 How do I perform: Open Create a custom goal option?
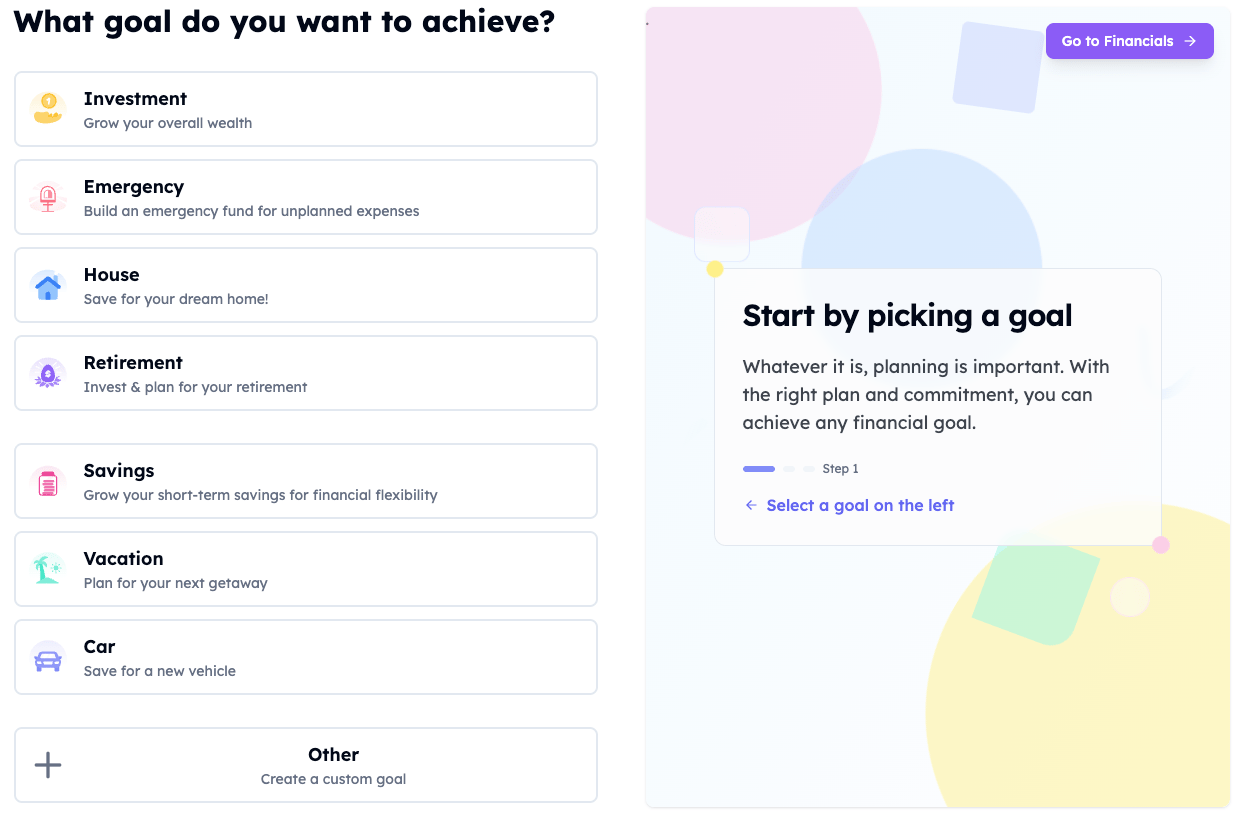(x=333, y=779)
